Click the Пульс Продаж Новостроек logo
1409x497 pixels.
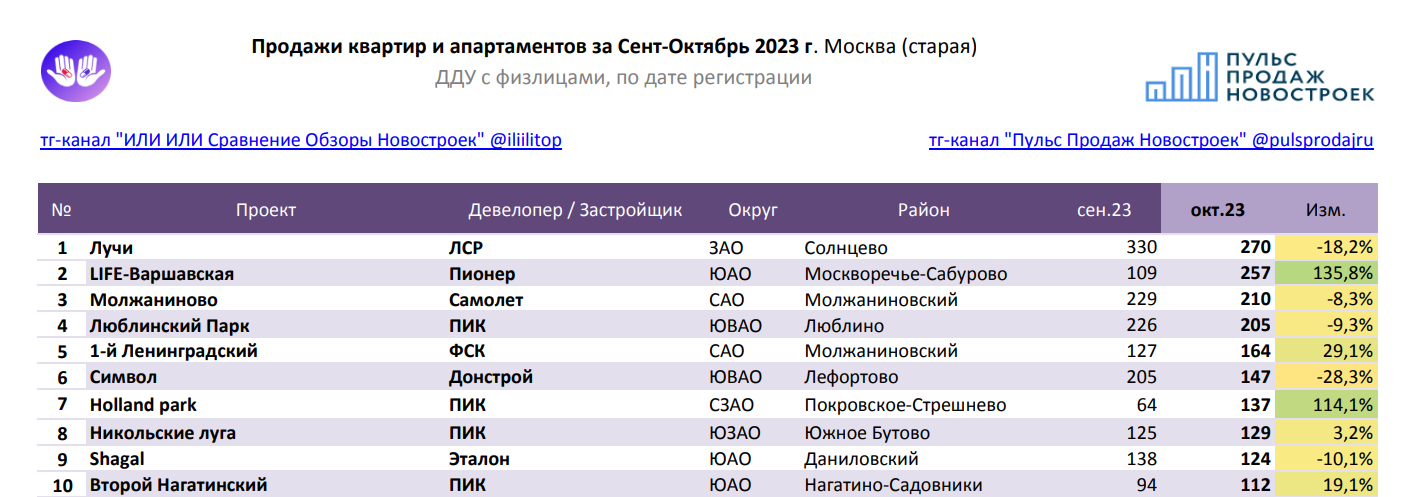pos(1260,75)
